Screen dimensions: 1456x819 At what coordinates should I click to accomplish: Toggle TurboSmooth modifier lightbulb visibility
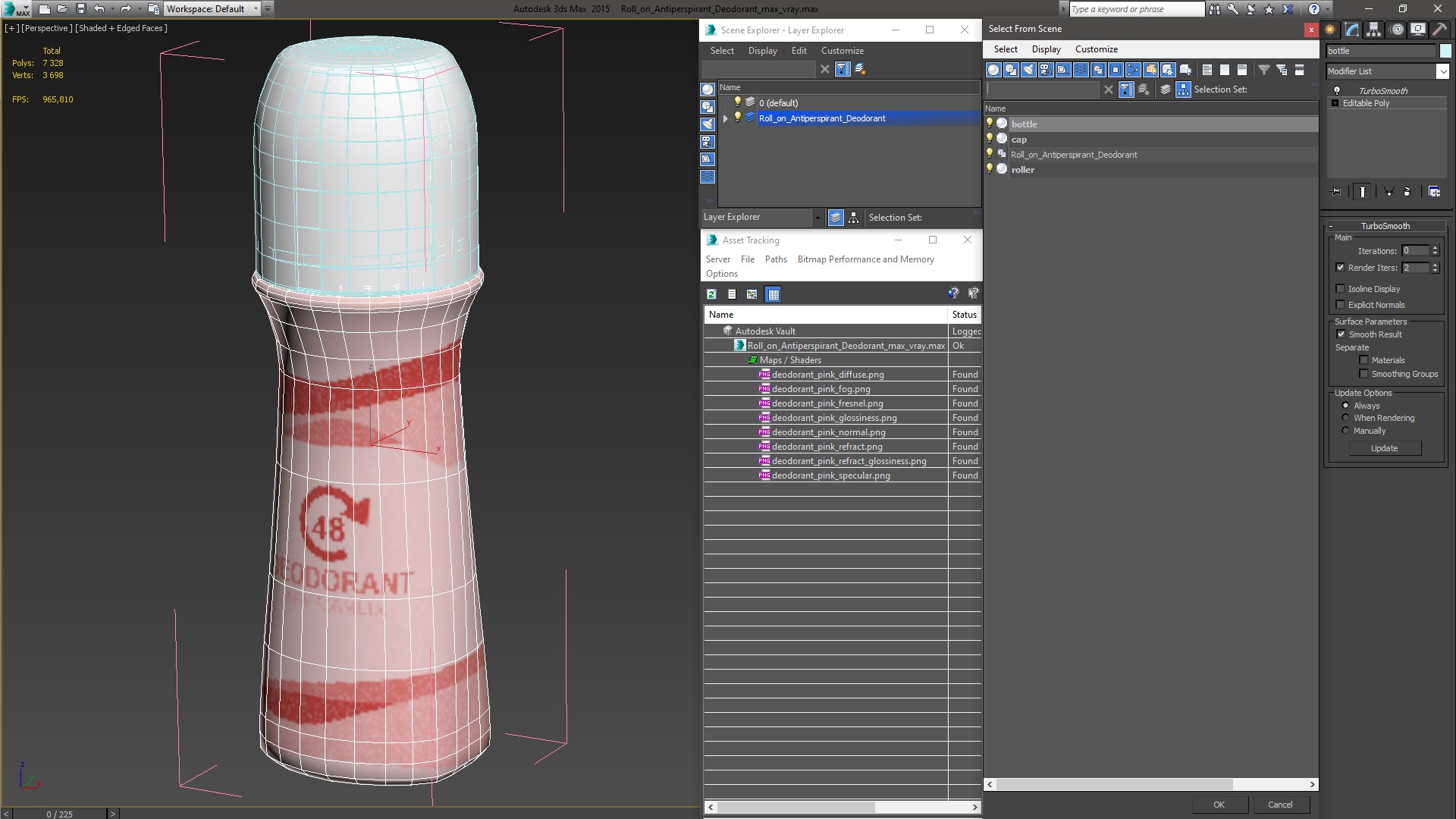[1337, 90]
